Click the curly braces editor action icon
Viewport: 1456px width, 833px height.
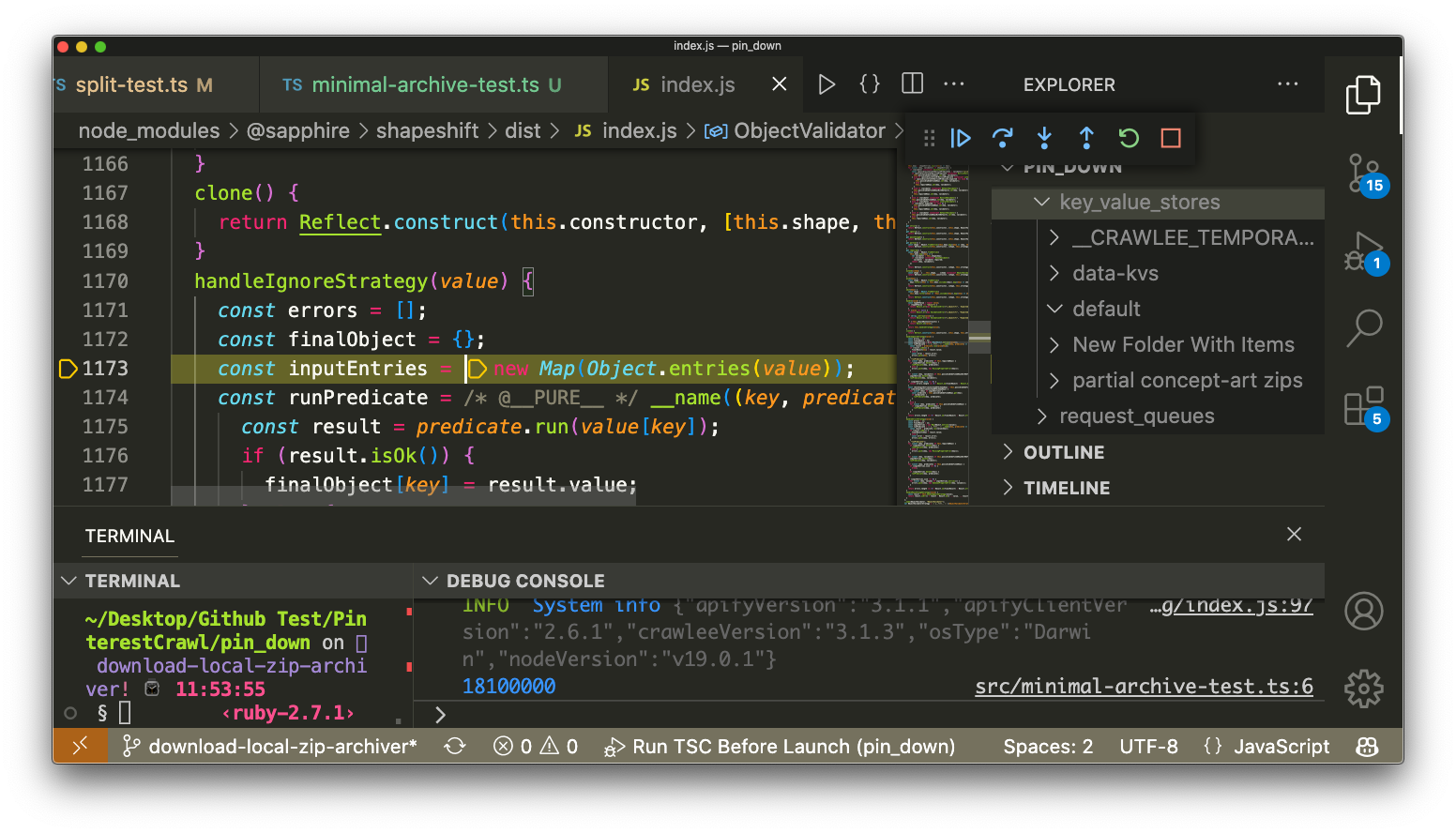(x=870, y=84)
